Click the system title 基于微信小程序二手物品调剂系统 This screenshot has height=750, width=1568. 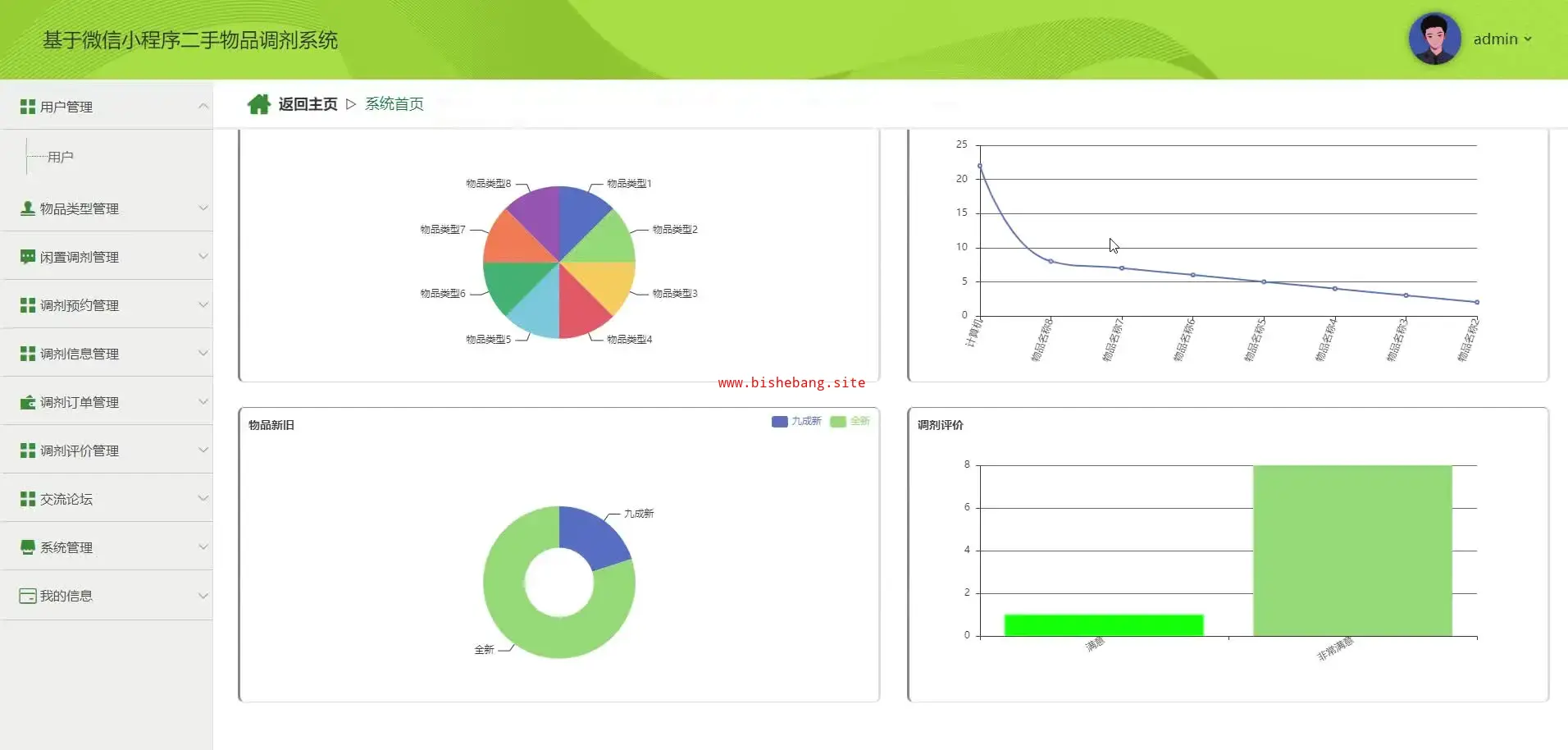click(x=190, y=40)
